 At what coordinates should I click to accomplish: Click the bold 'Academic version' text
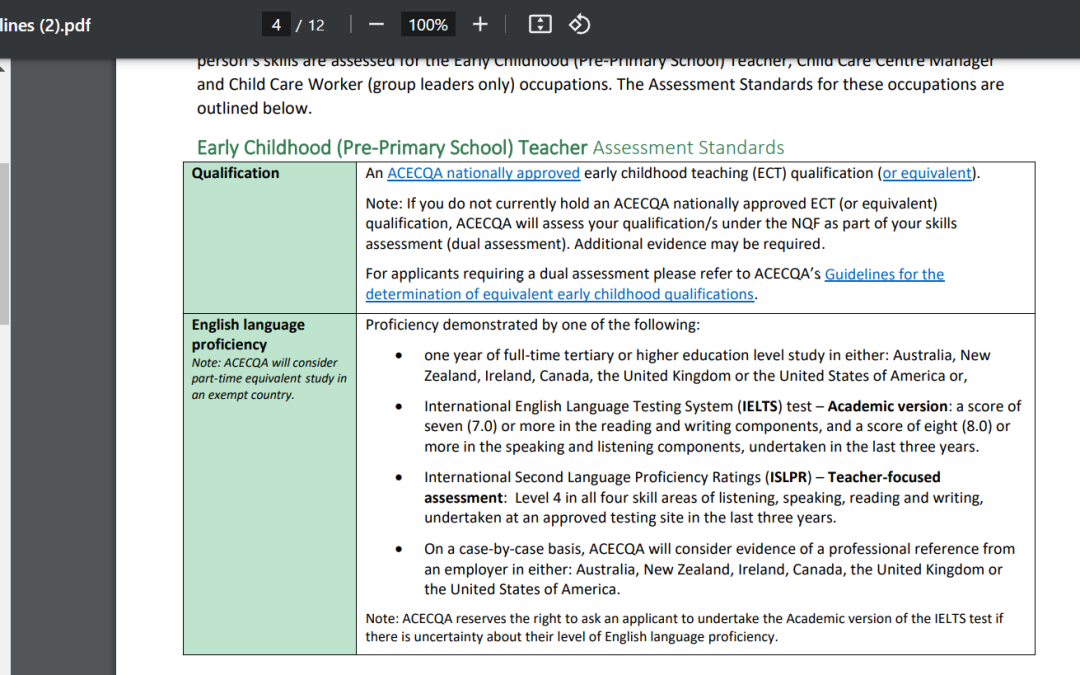888,406
